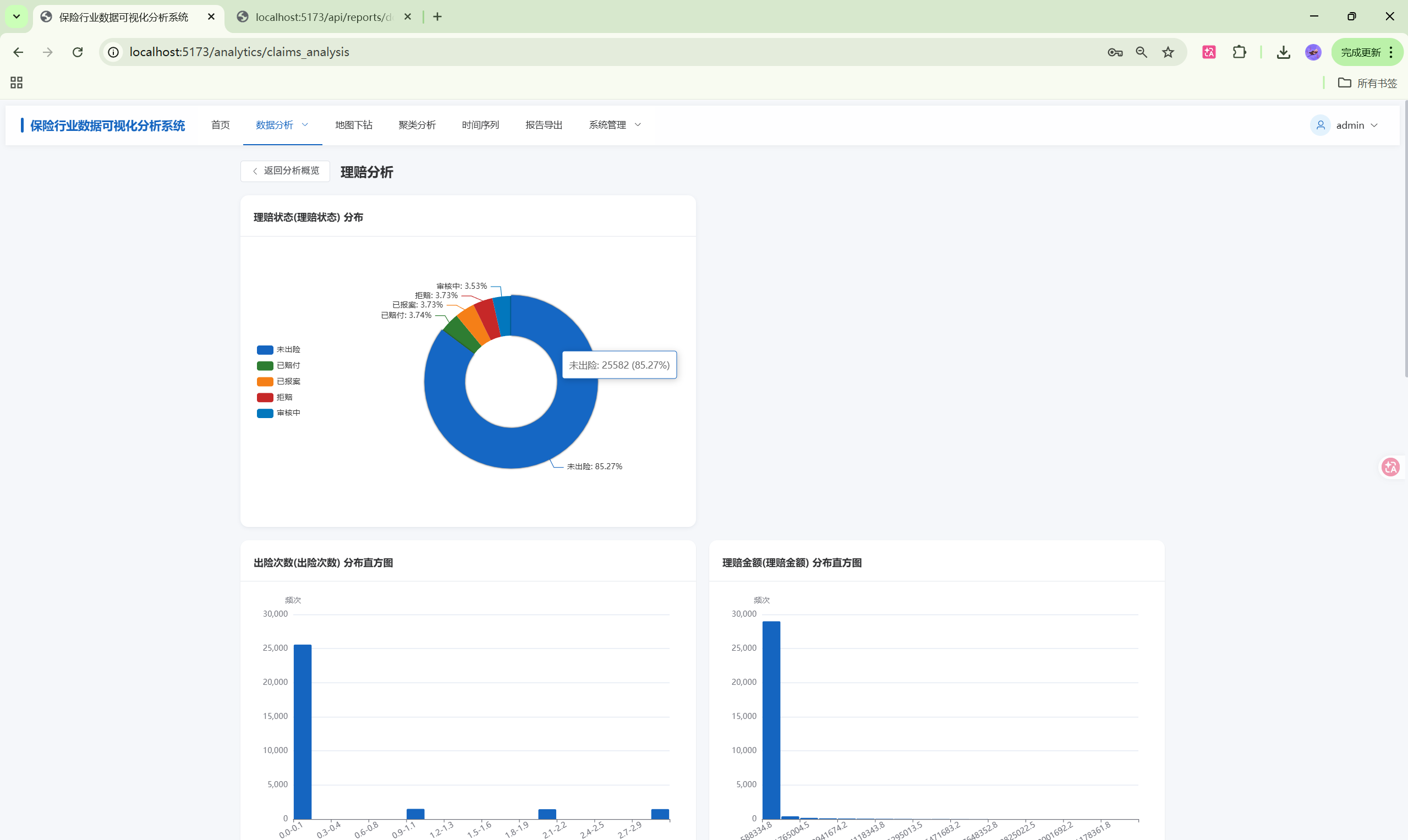Click the zoom magnifier icon in address bar
Image resolution: width=1408 pixels, height=840 pixels.
pyautogui.click(x=1141, y=52)
